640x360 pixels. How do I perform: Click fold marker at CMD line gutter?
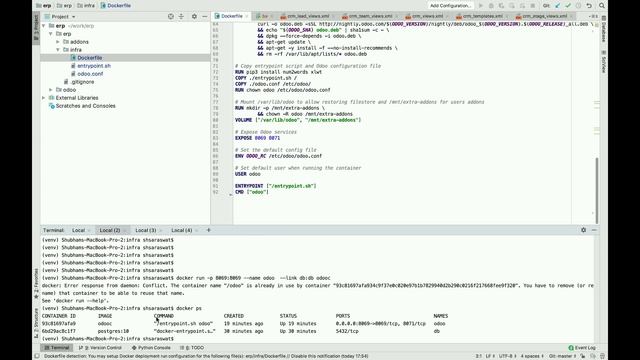coord(231,194)
